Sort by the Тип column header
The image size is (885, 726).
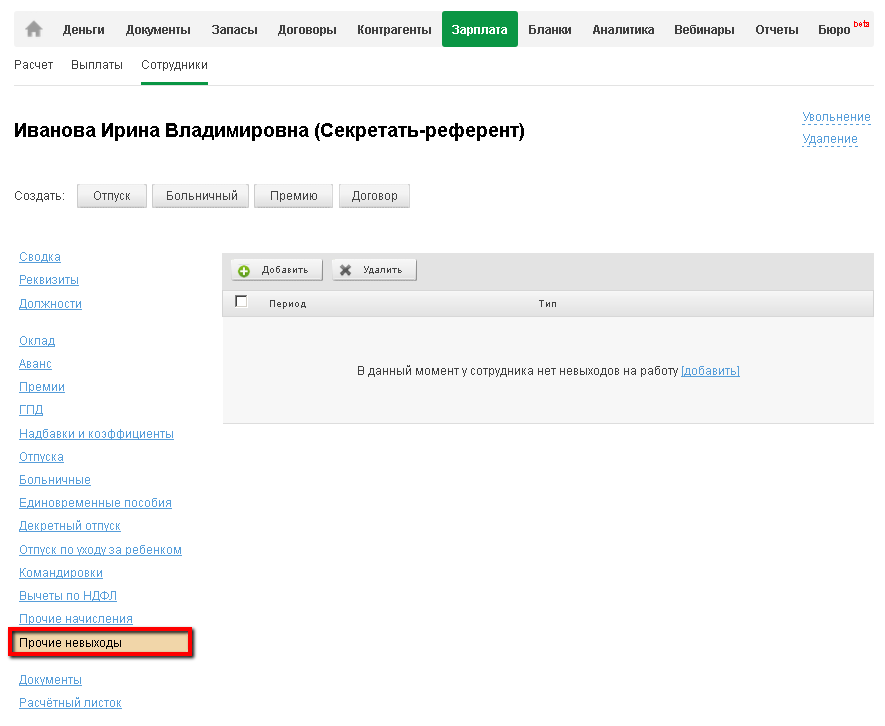pyautogui.click(x=547, y=304)
